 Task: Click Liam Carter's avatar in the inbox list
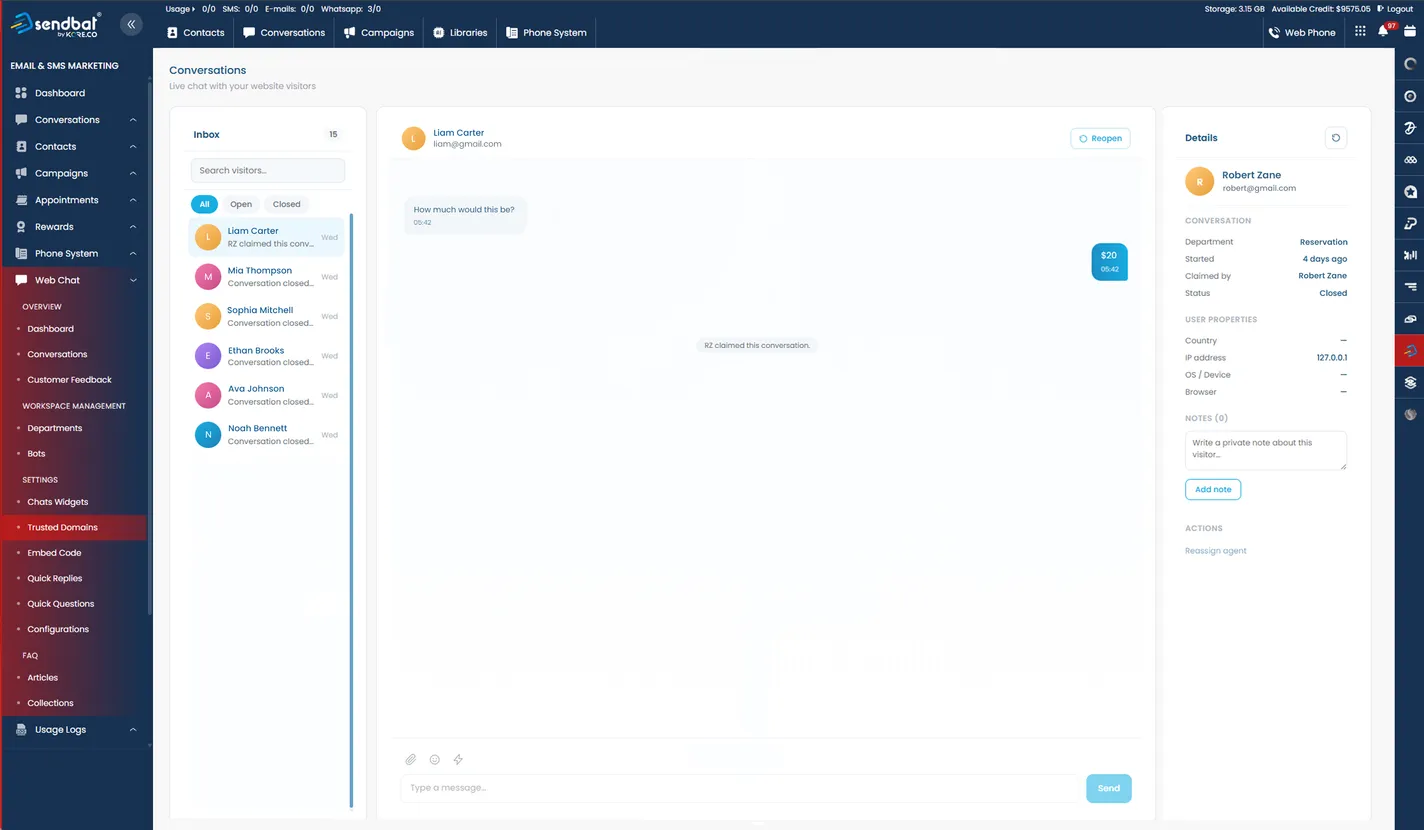[208, 237]
